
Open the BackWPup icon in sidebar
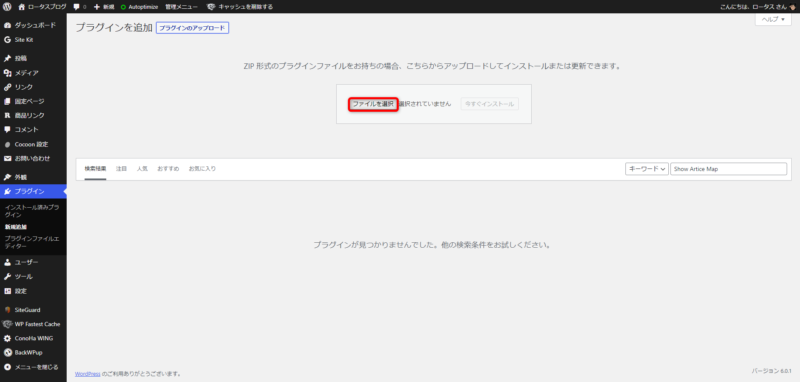[x=7, y=352]
